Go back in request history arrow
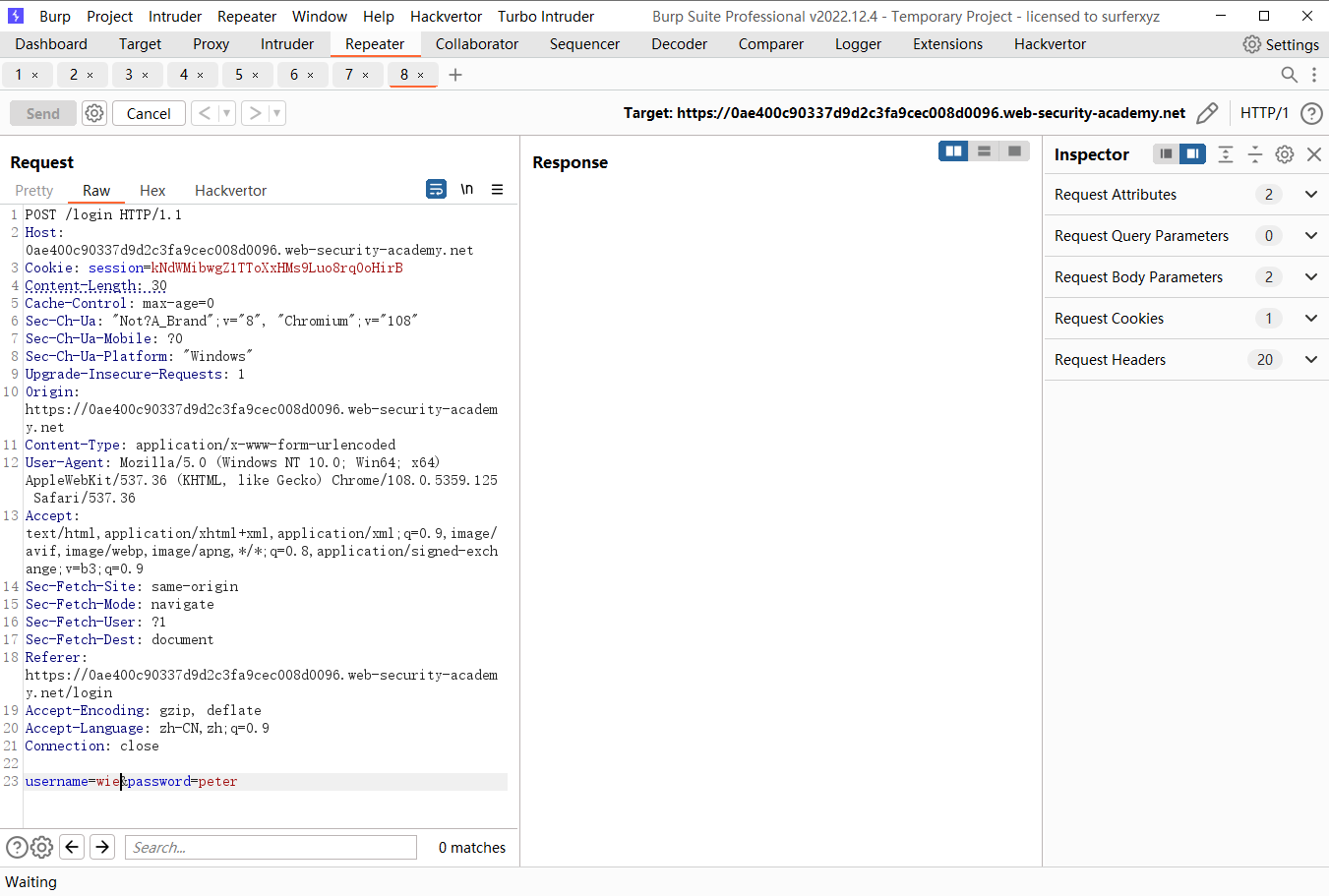Image resolution: width=1329 pixels, height=896 pixels. pyautogui.click(x=204, y=113)
